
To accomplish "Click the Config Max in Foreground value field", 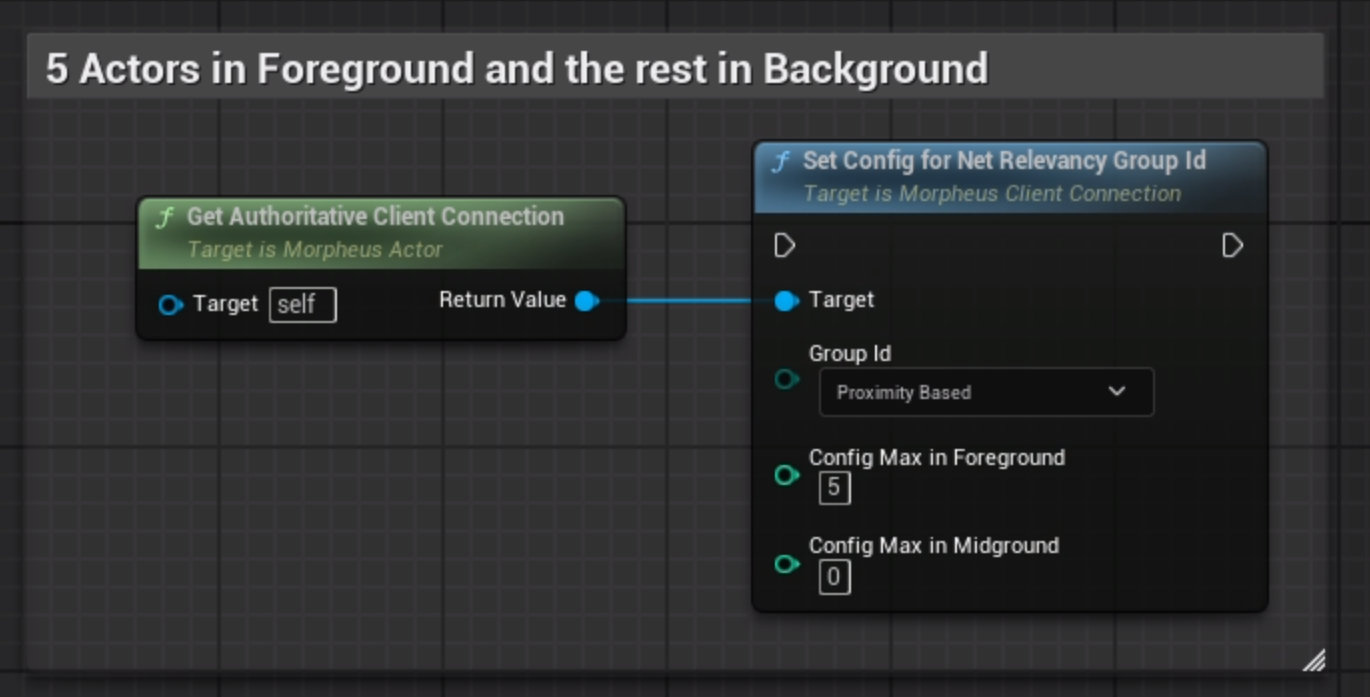I will click(x=834, y=488).
